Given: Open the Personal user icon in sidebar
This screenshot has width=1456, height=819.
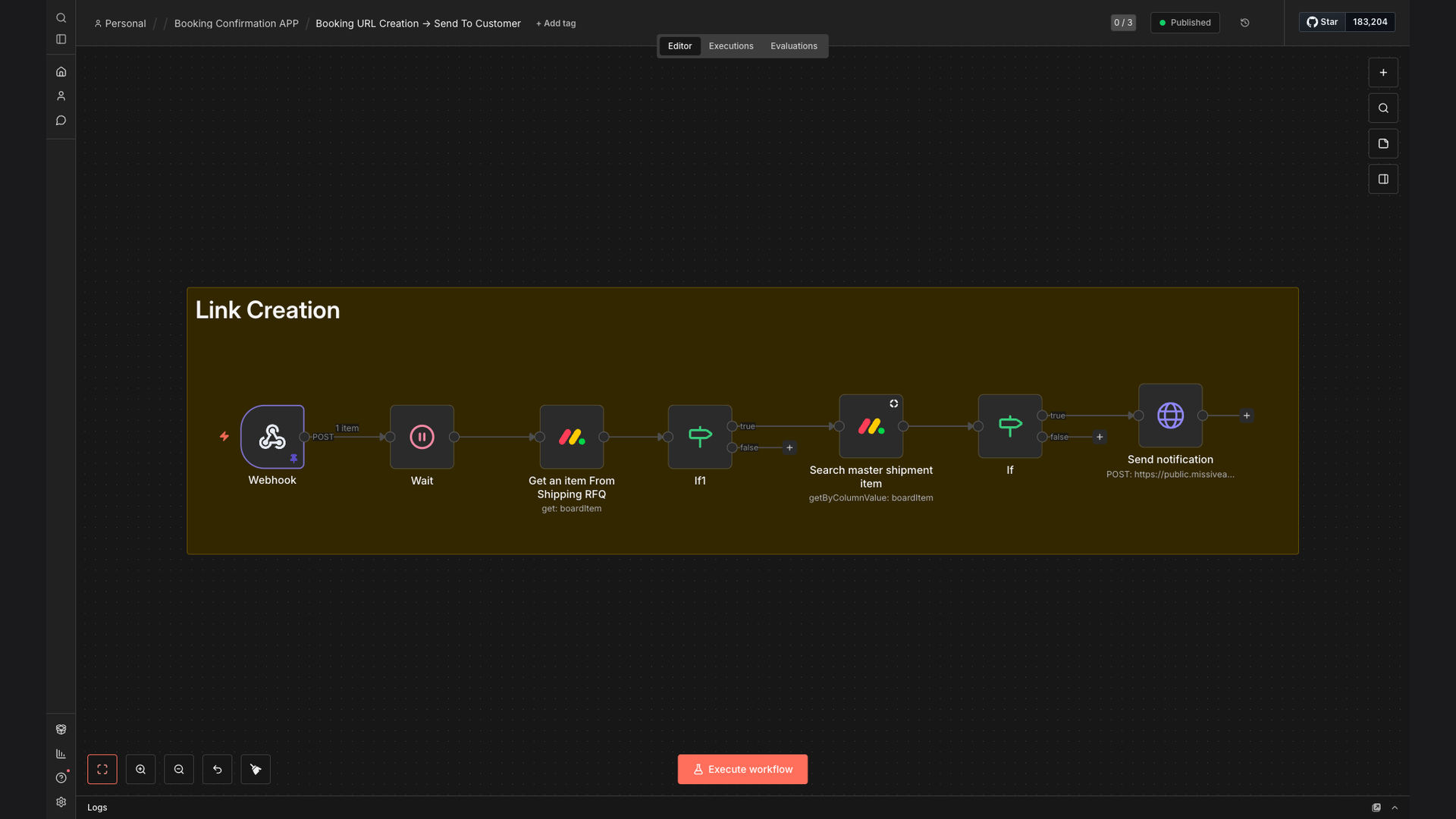Looking at the screenshot, I should click(x=61, y=96).
